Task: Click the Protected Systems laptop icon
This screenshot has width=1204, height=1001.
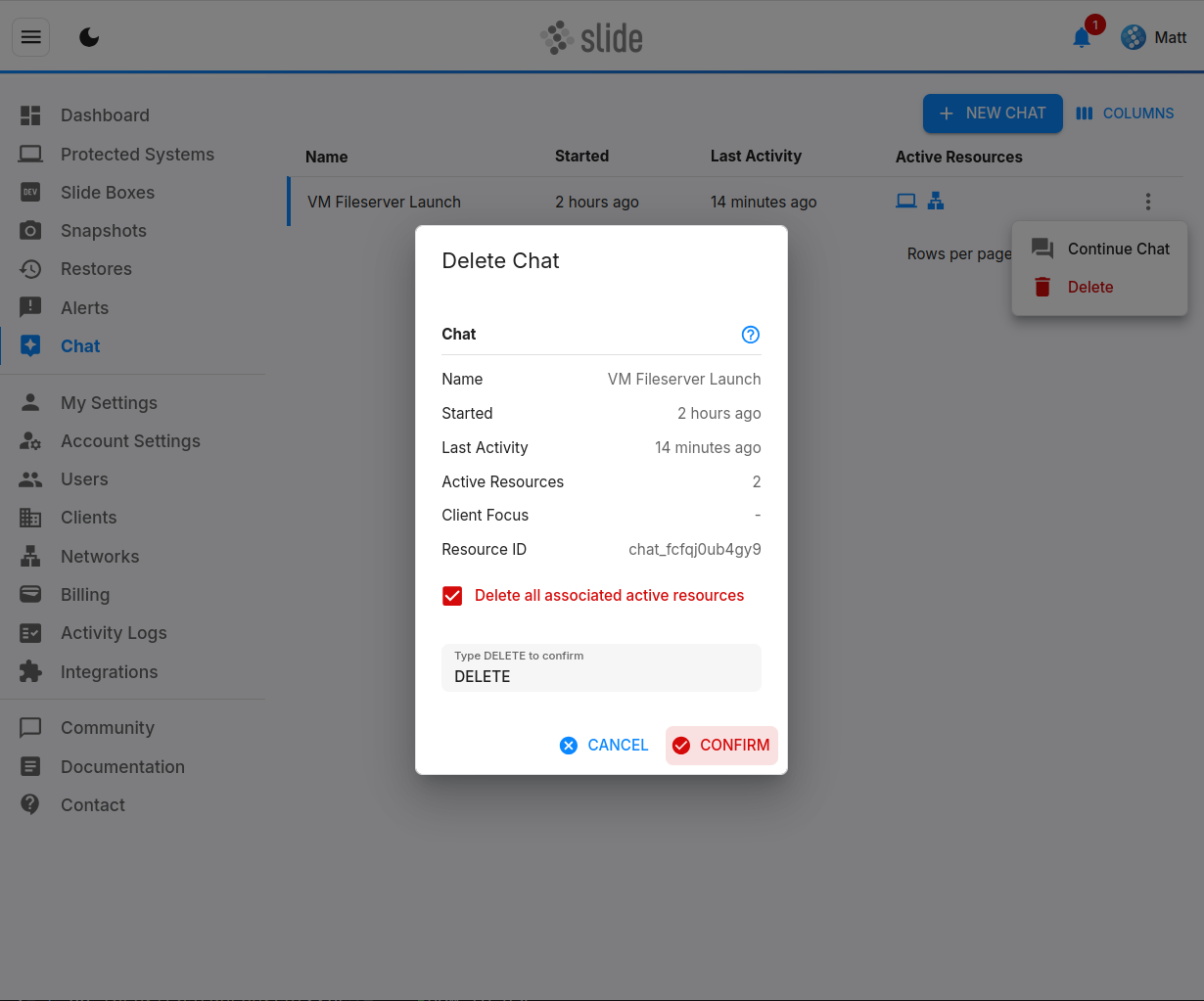Action: 30,154
